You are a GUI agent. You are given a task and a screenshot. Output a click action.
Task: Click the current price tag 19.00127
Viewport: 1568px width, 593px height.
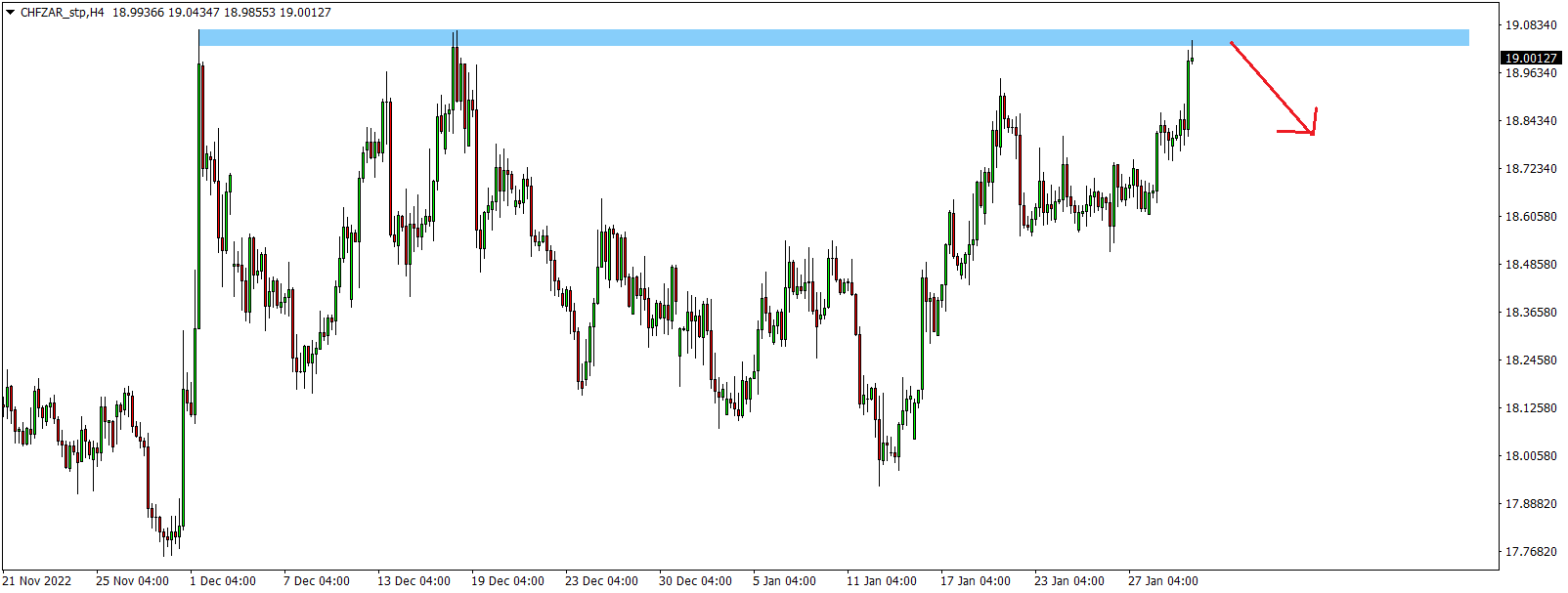point(1531,58)
